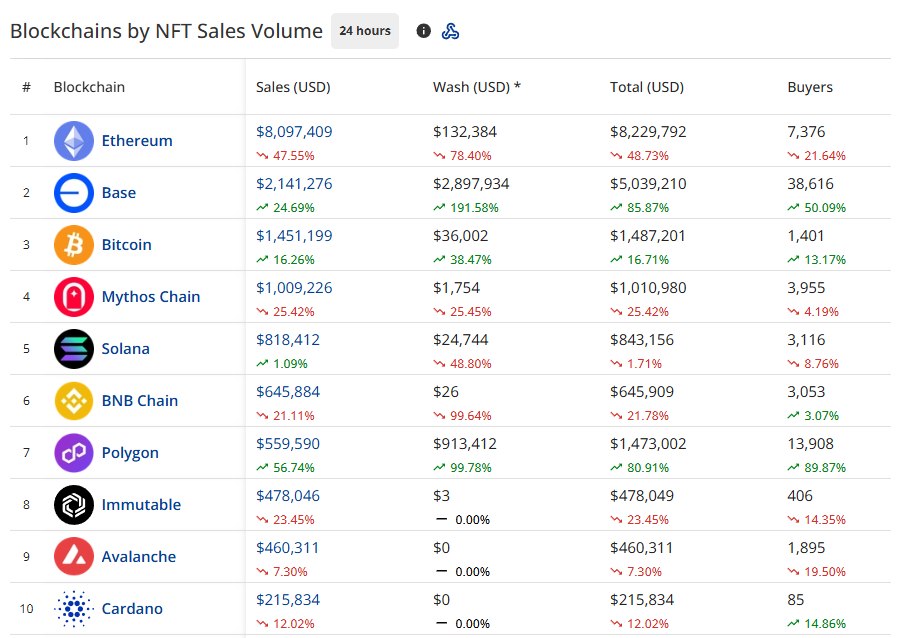Open the Cardano blockchain link
Image resolution: width=899 pixels, height=638 pixels.
click(x=132, y=609)
